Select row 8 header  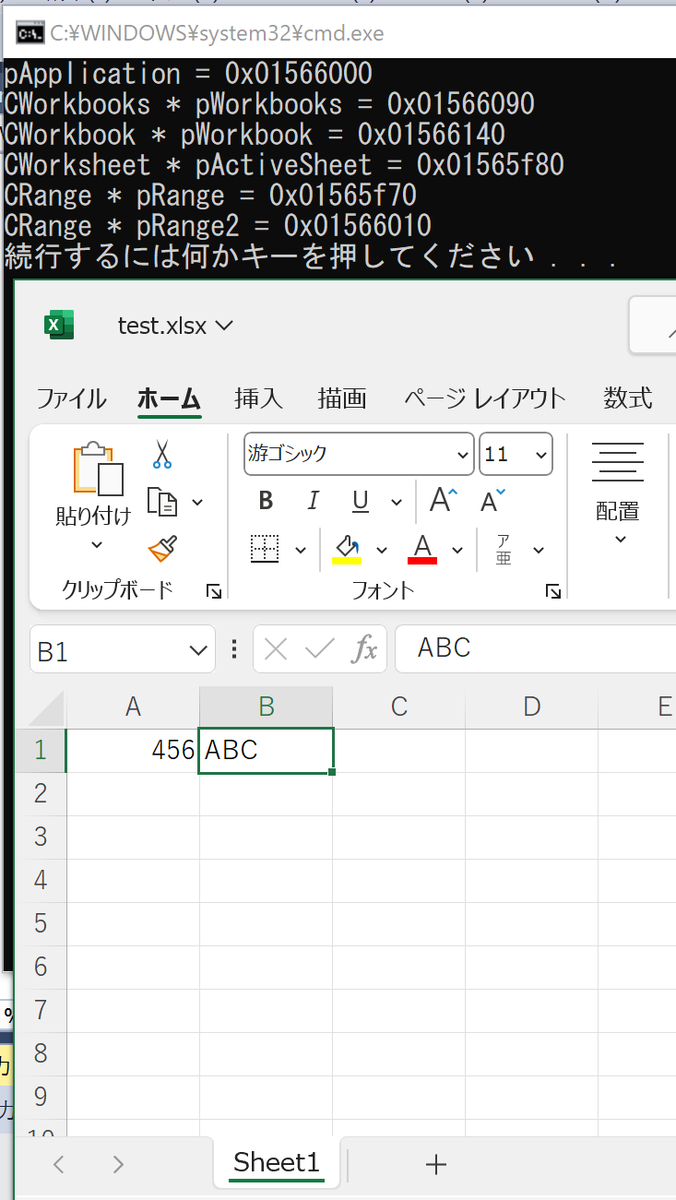coord(41,1053)
